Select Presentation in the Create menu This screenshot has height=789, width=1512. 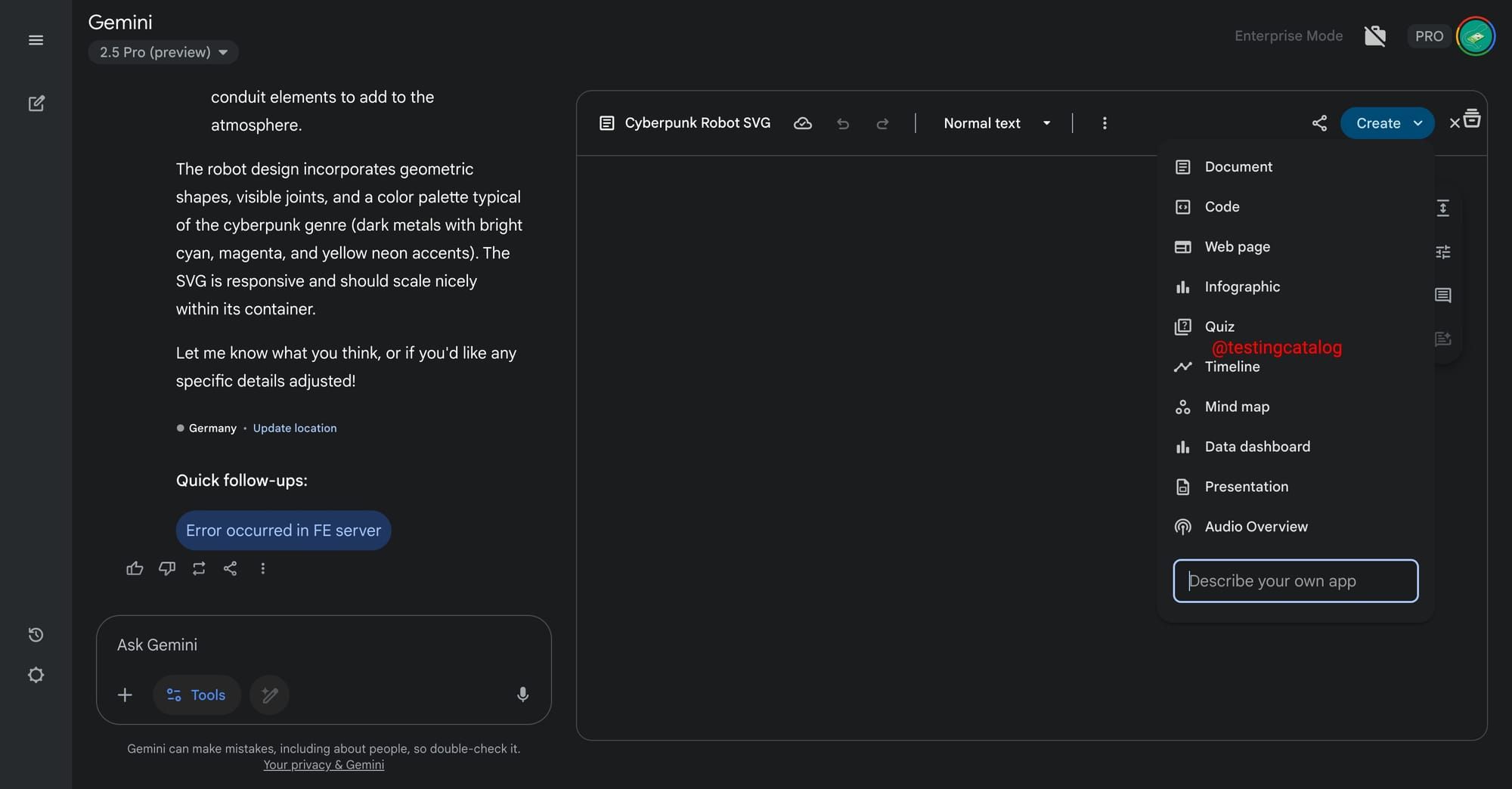1296,487
